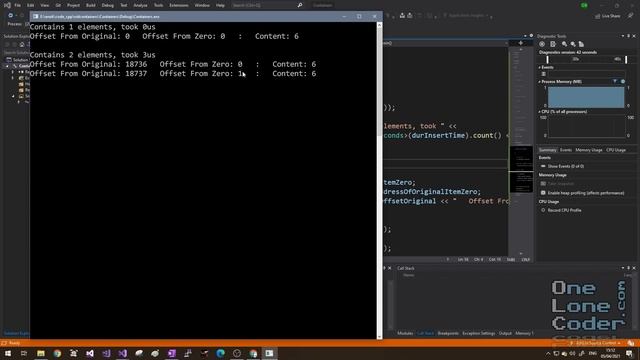Click the Diagnostic Tools export report icon
This screenshot has width=640, height=360.
553,44
